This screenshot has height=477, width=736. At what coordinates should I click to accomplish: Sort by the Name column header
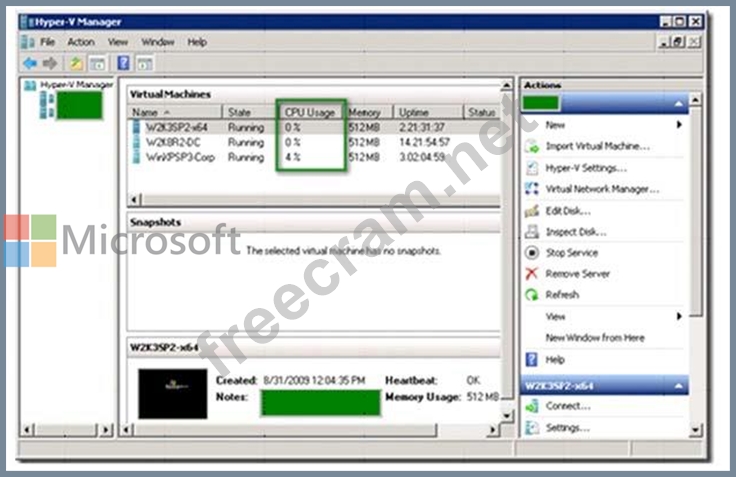tap(175, 112)
